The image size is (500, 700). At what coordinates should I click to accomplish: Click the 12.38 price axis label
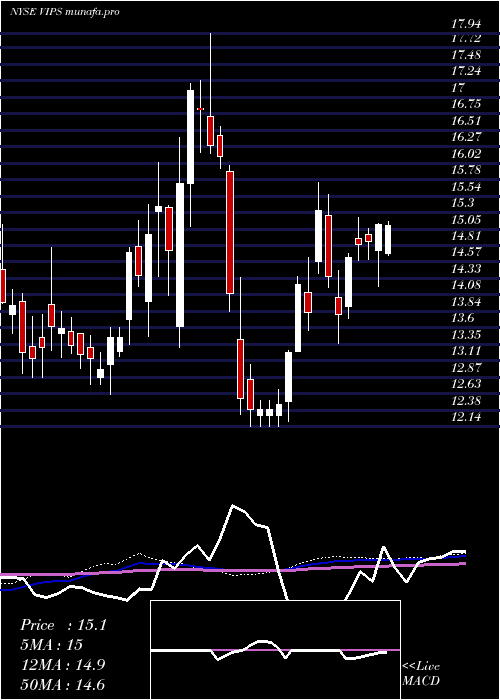point(466,400)
